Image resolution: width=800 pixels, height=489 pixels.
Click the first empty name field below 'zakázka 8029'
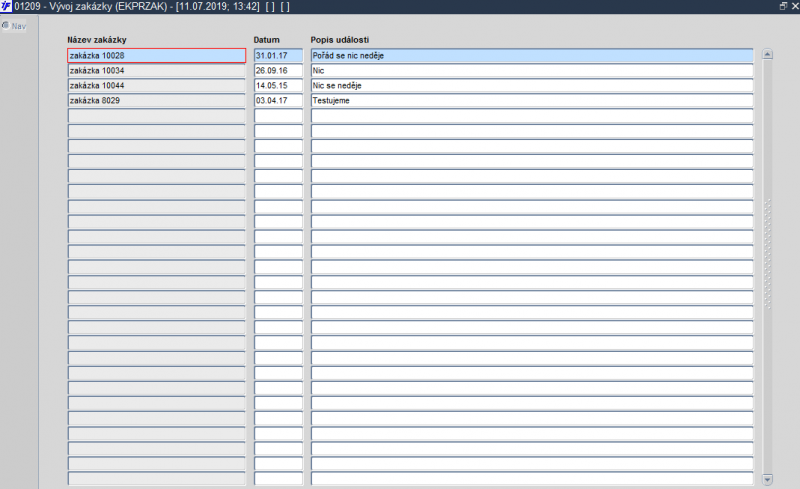point(157,116)
